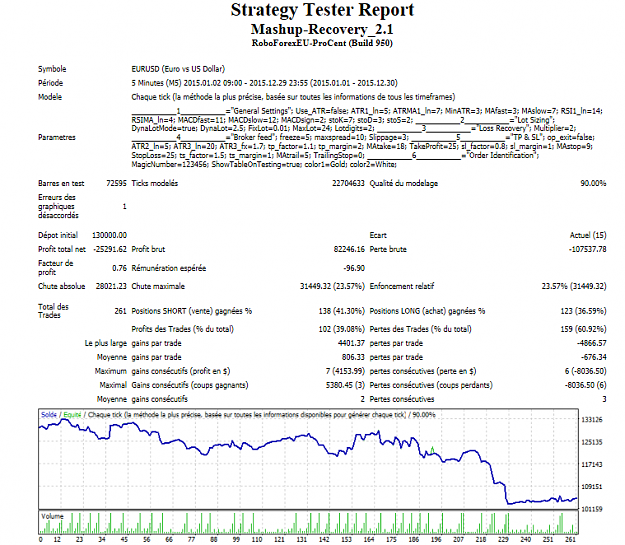
Task: Select loss trades '159 (60.92%)'
Action: (x=584, y=329)
